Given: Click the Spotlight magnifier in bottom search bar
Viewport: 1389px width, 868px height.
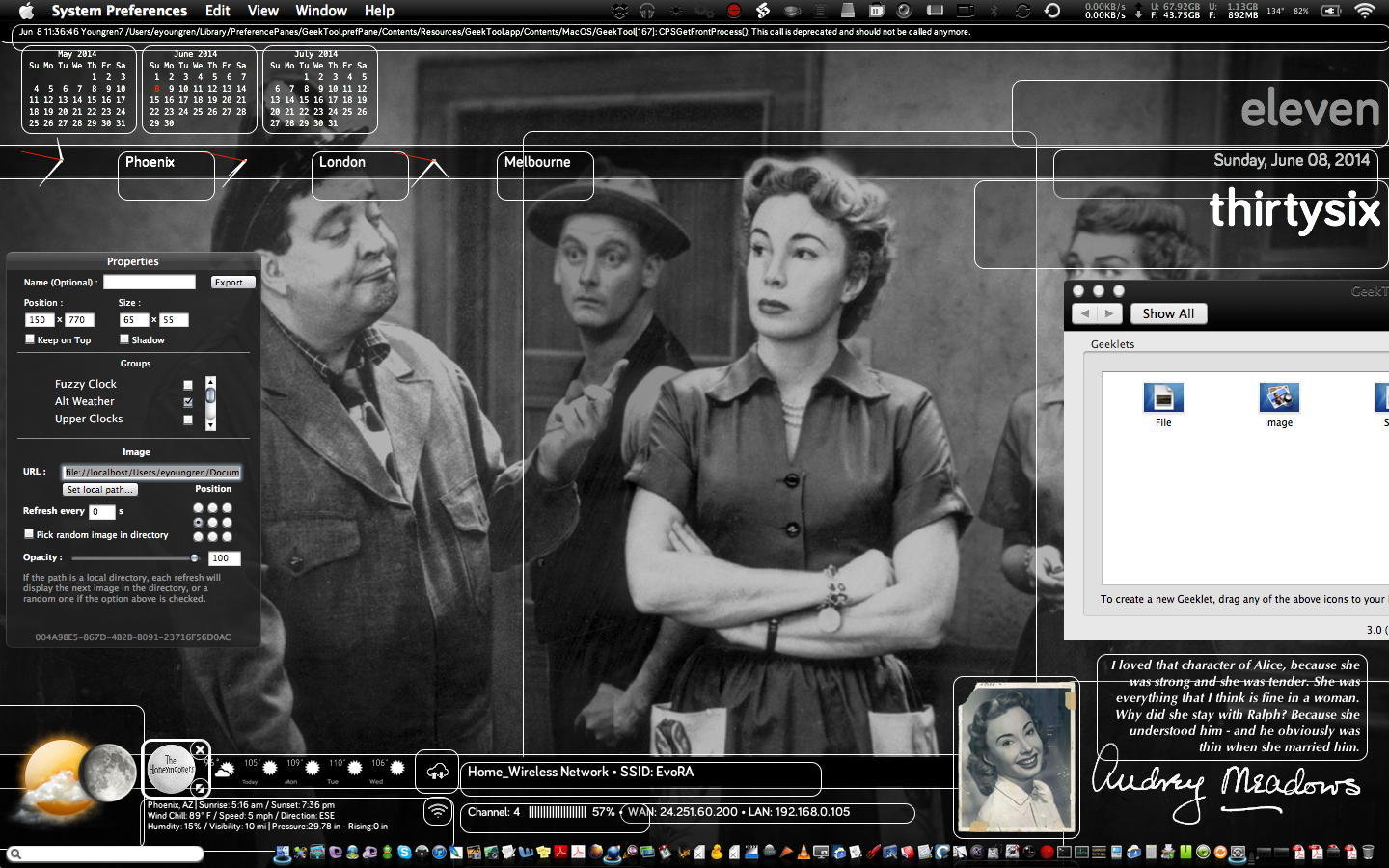Looking at the screenshot, I should [15, 854].
